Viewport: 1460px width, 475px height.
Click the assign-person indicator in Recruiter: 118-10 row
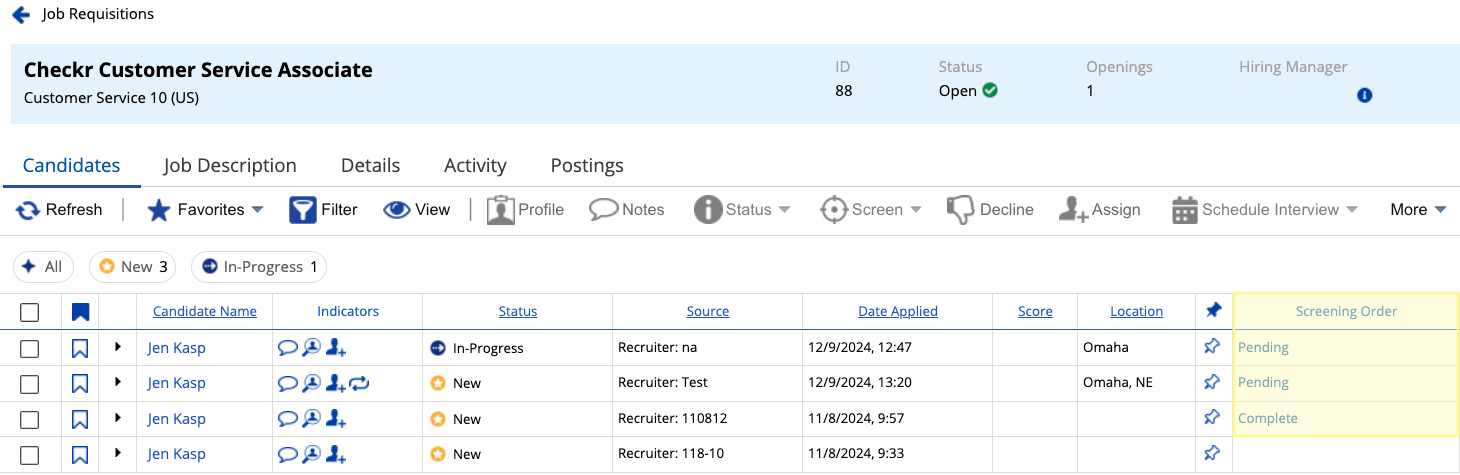[336, 455]
